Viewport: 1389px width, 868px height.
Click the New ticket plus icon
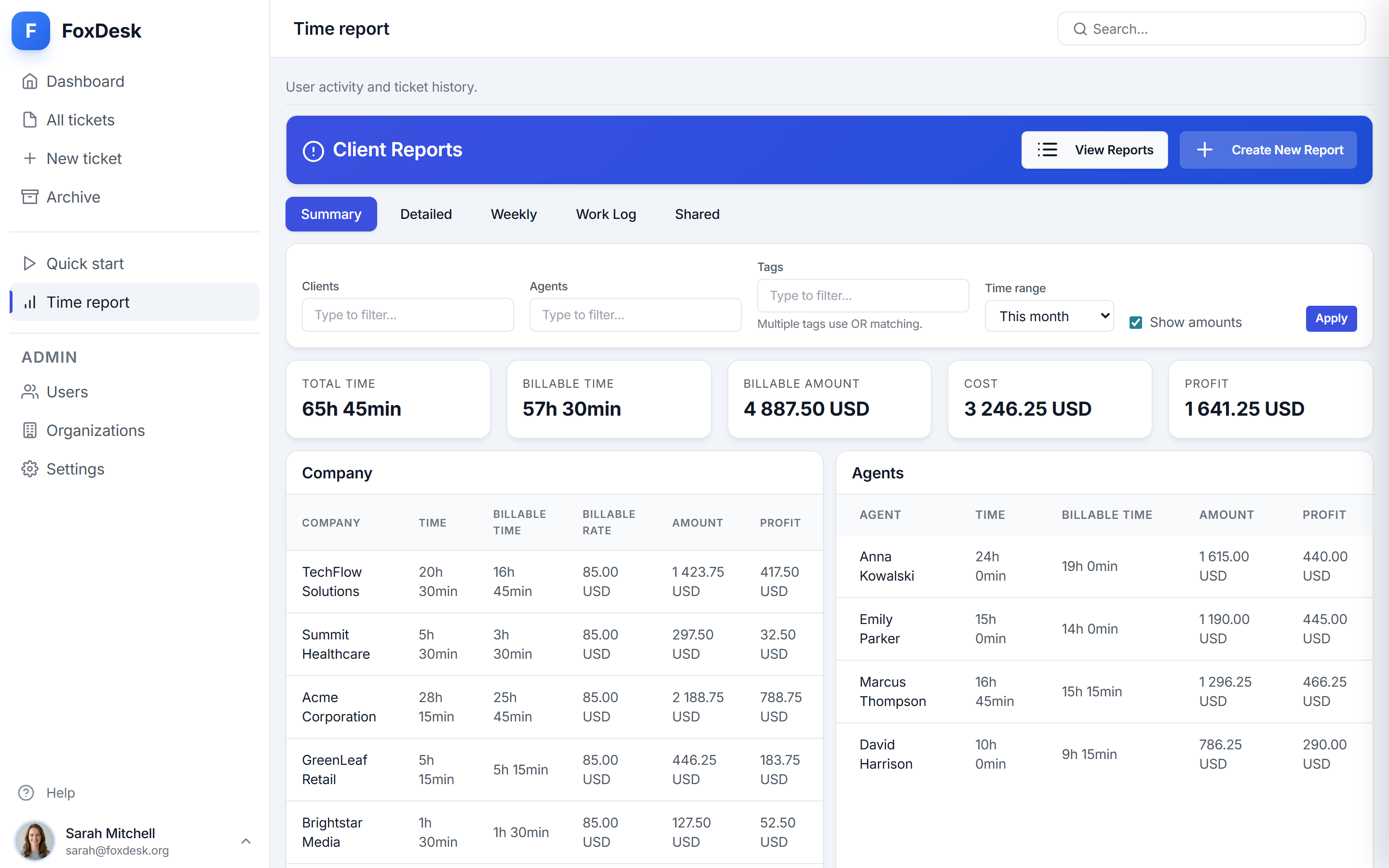(29, 158)
